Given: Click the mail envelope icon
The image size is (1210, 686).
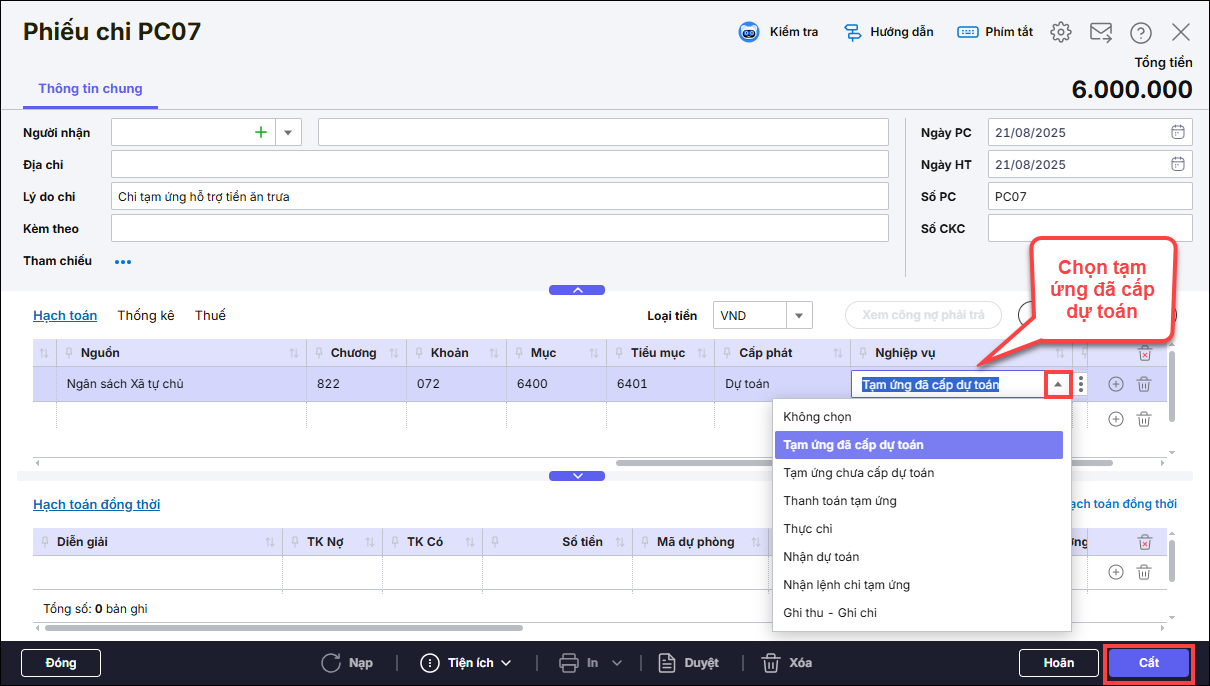Looking at the screenshot, I should click(x=1101, y=32).
